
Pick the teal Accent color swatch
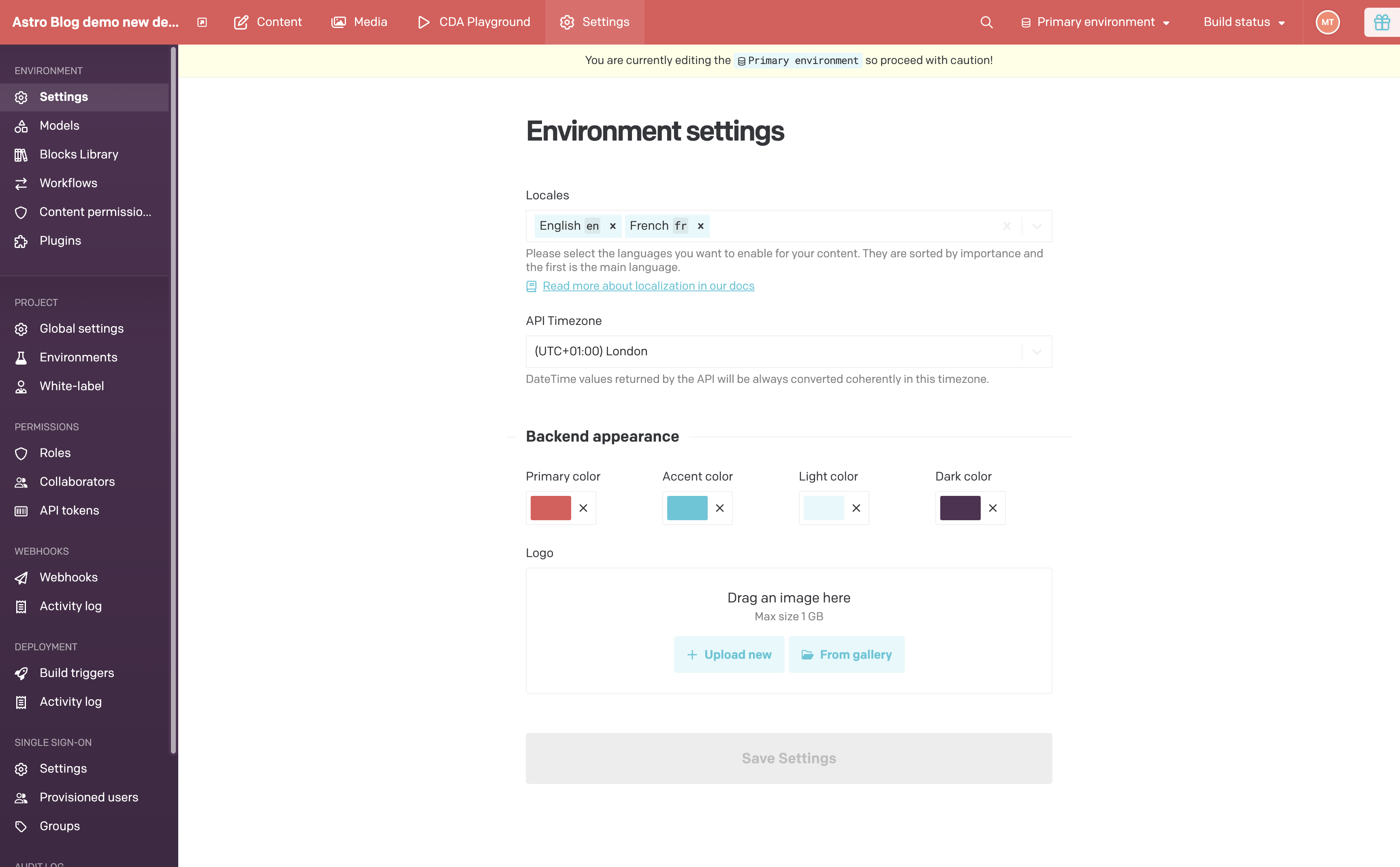pos(687,508)
